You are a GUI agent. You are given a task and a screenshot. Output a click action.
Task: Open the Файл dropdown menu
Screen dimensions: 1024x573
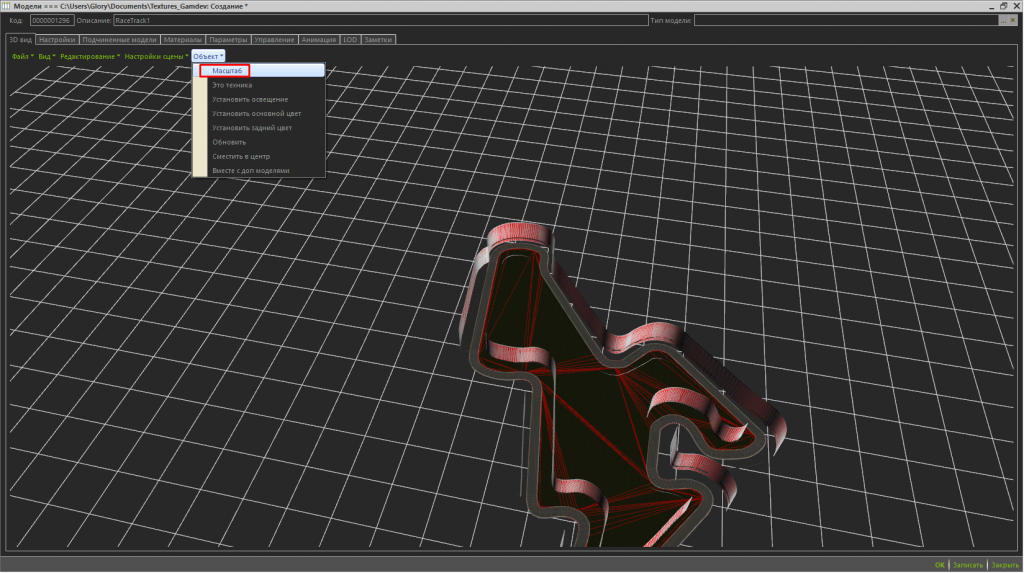pos(22,56)
